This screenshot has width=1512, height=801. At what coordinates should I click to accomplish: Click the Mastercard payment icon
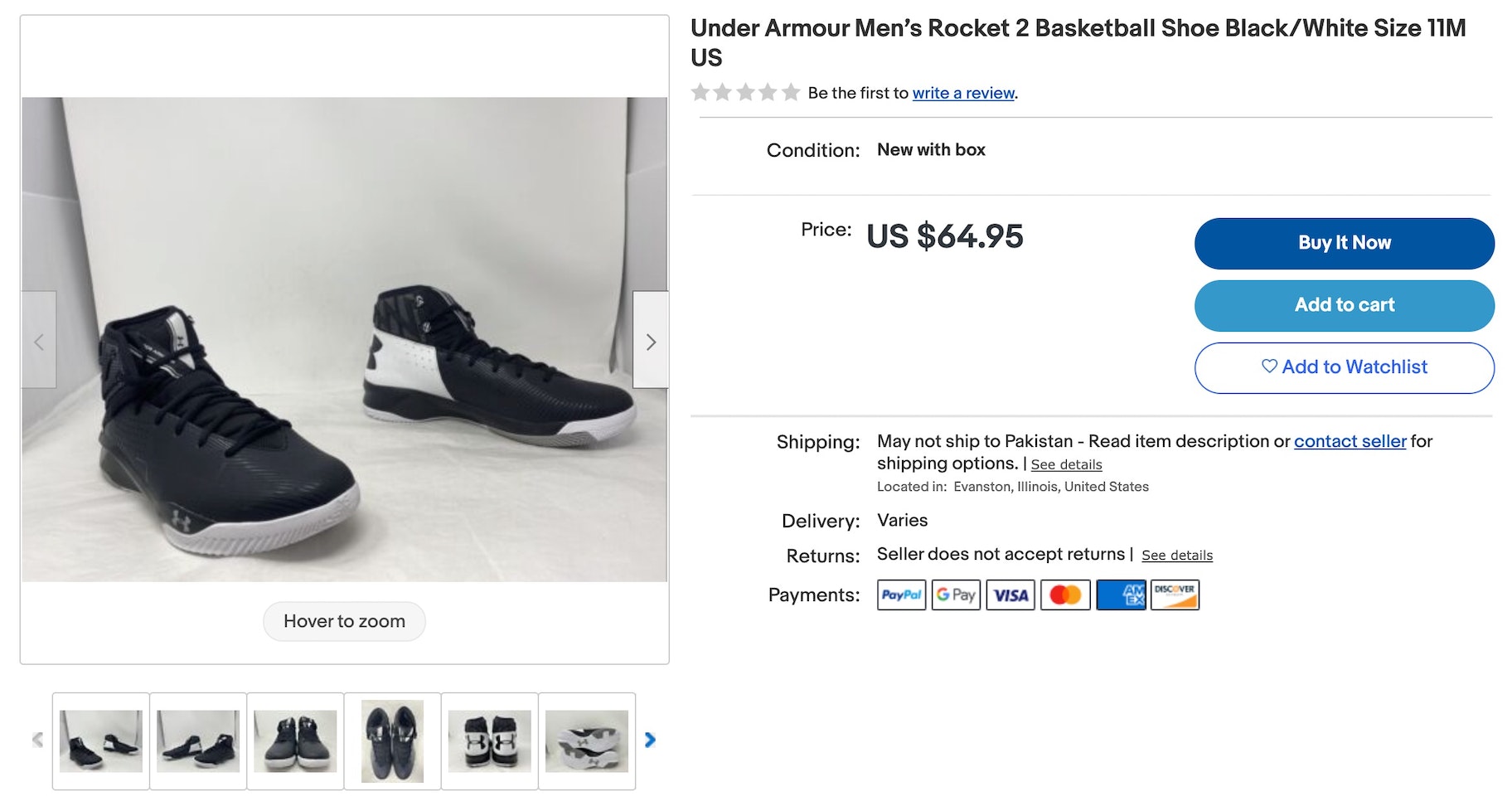point(1065,595)
